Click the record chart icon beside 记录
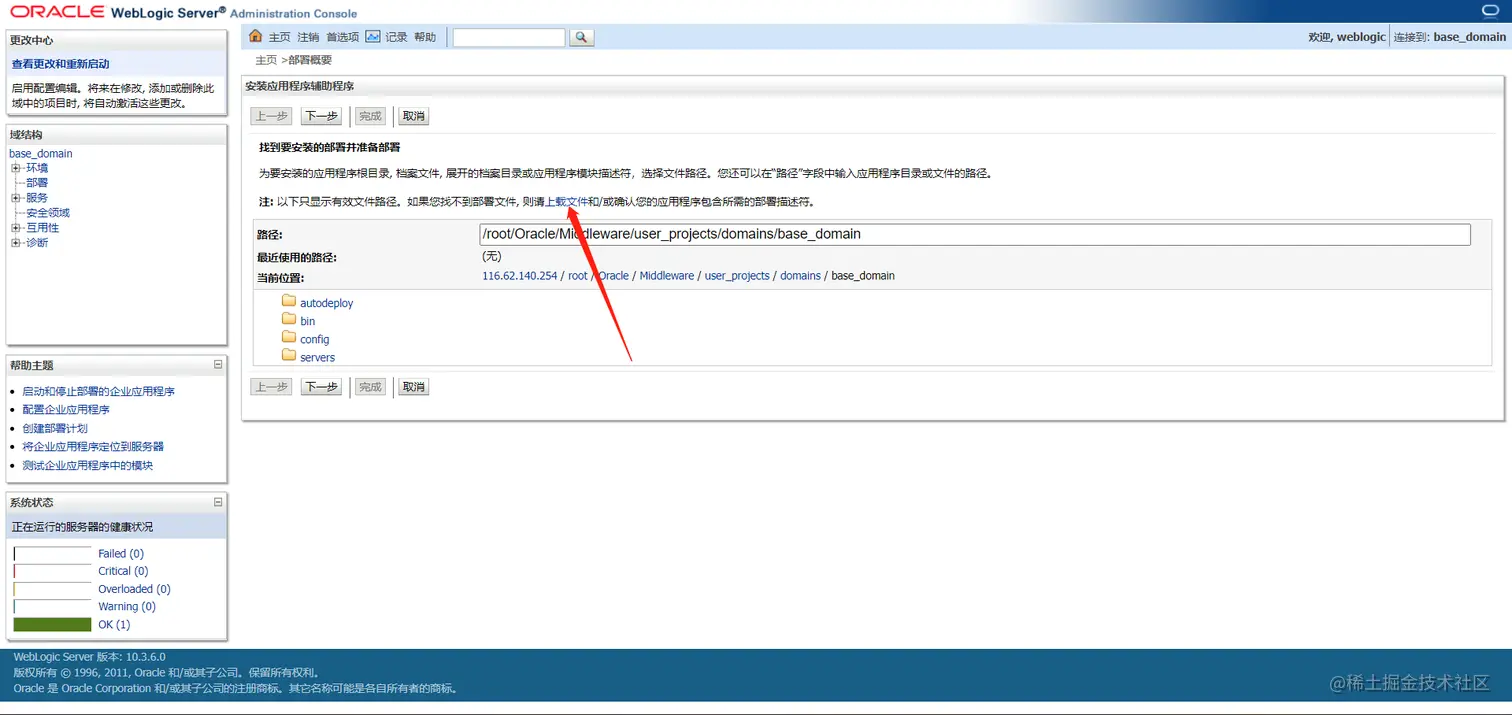This screenshot has height=715, width=1512. pos(373,36)
